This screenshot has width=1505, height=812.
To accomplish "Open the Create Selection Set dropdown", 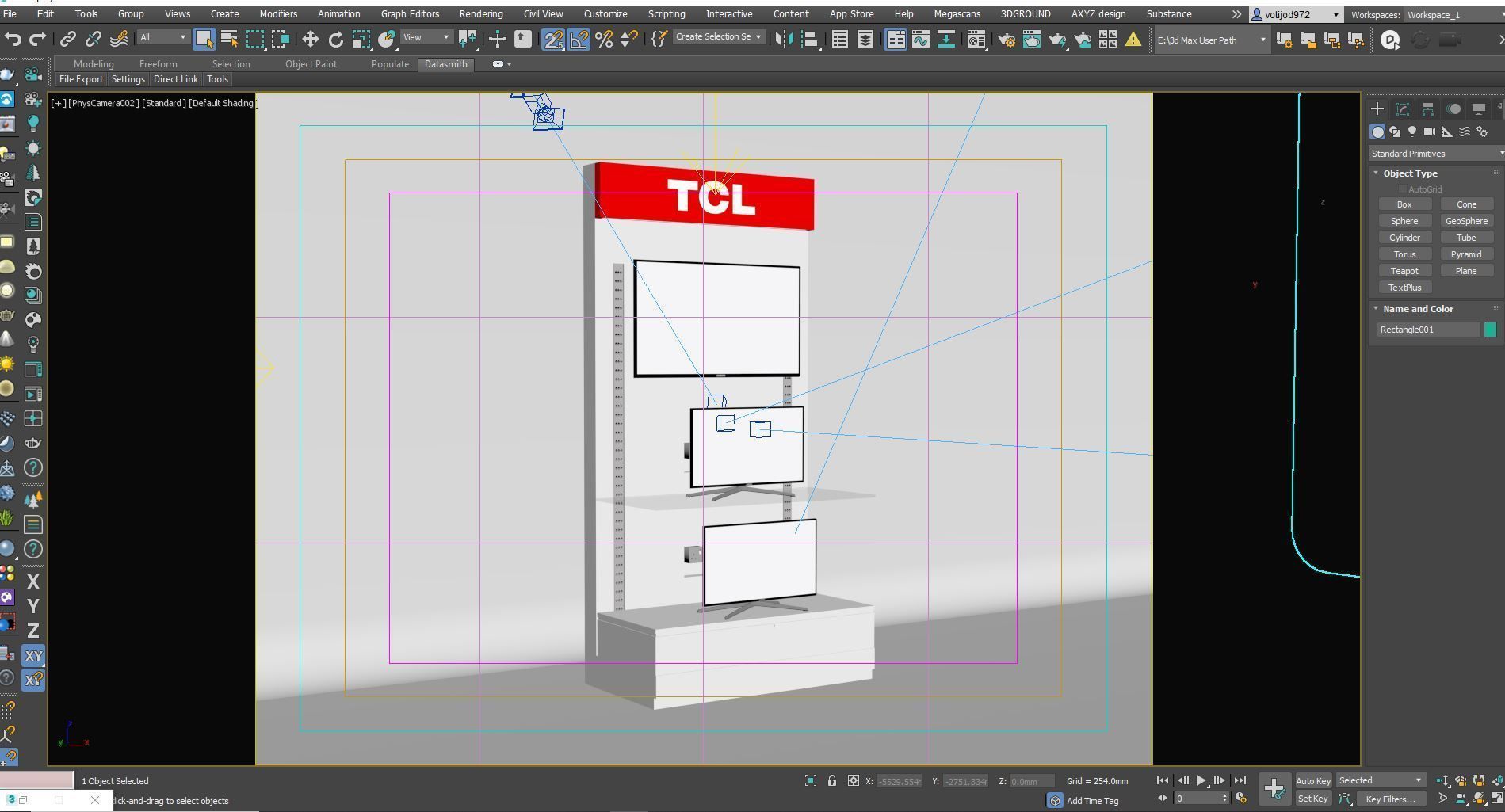I will click(719, 37).
